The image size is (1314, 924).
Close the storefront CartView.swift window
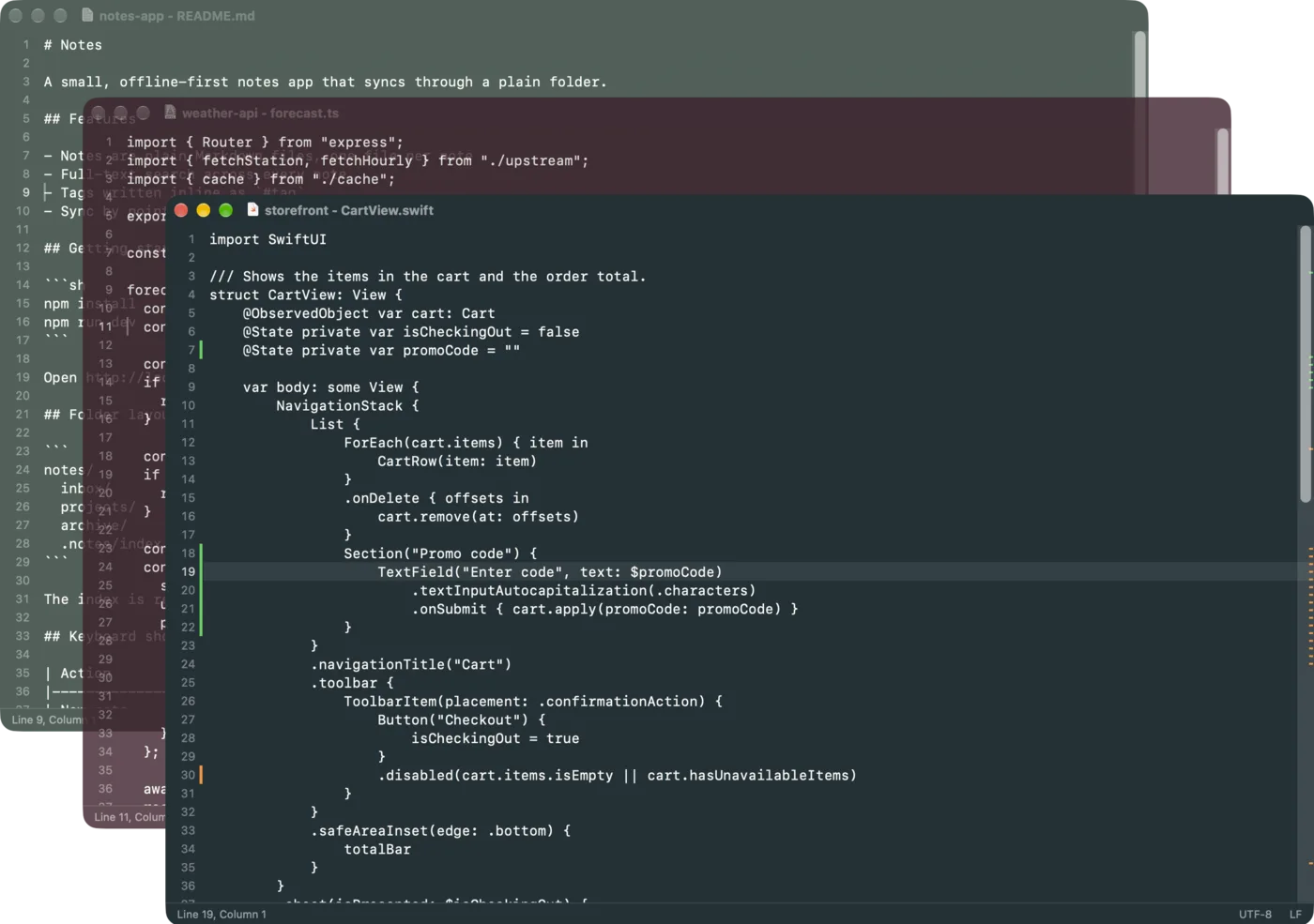pos(181,210)
